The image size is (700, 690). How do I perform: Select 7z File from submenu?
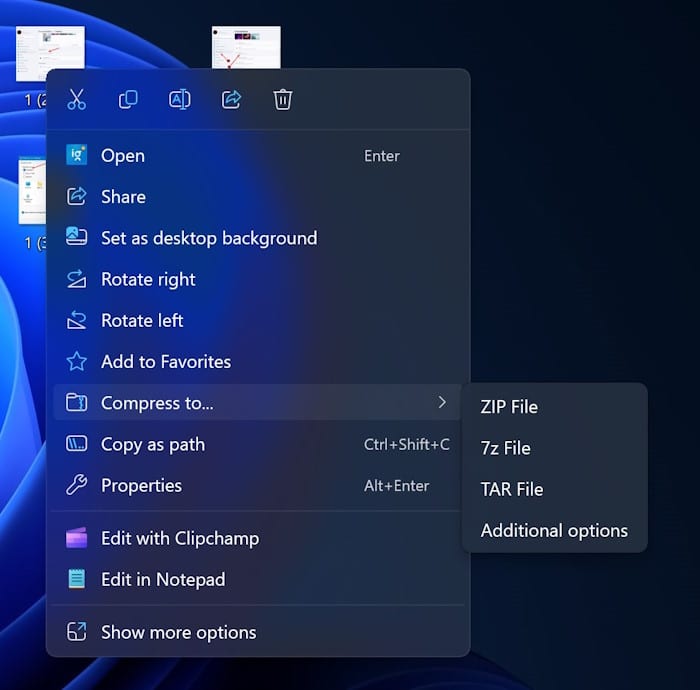(505, 448)
